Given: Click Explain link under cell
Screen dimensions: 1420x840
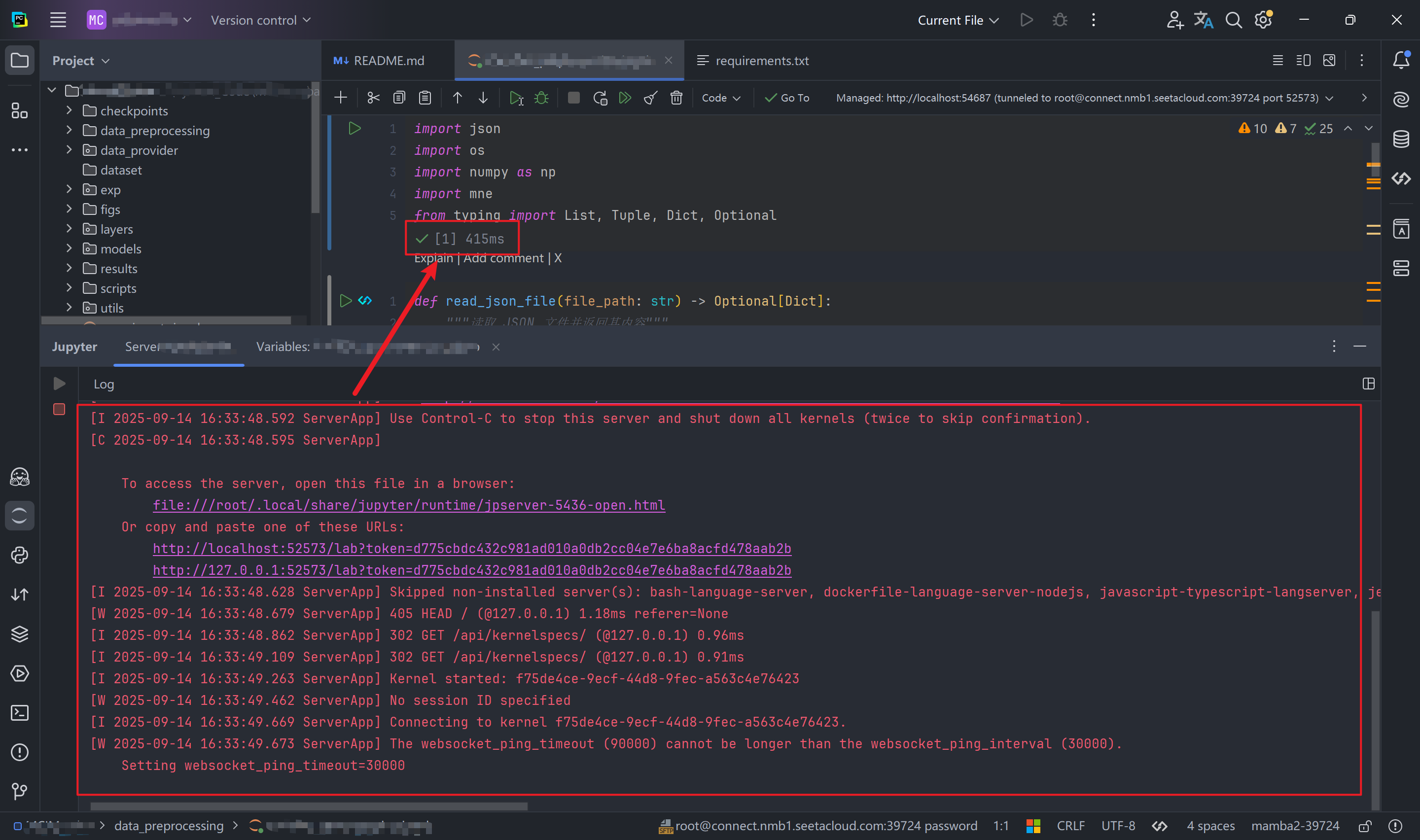Looking at the screenshot, I should tap(433, 258).
